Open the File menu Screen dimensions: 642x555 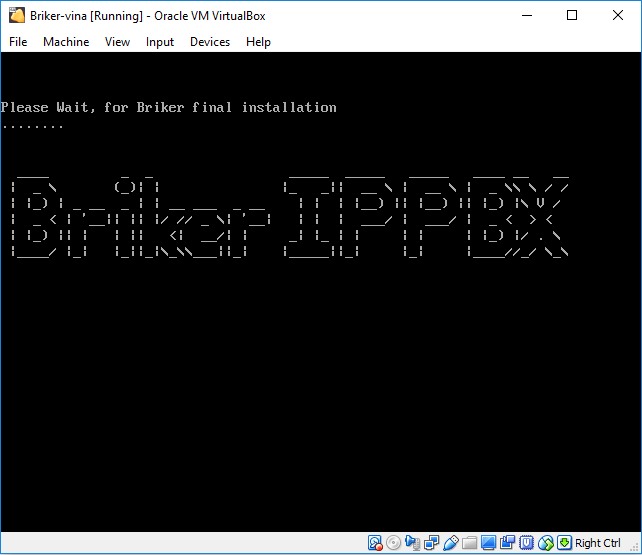tap(18, 42)
